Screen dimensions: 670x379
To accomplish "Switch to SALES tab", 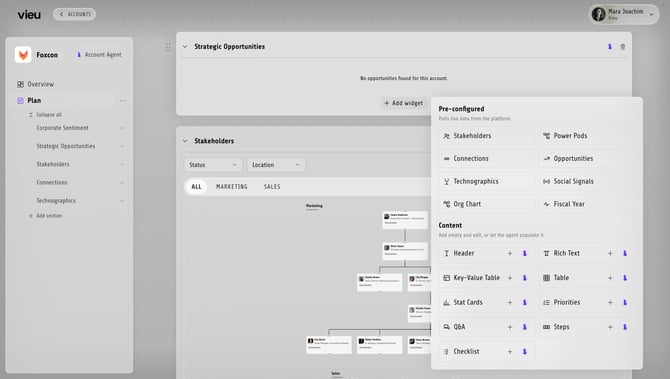I will [272, 187].
